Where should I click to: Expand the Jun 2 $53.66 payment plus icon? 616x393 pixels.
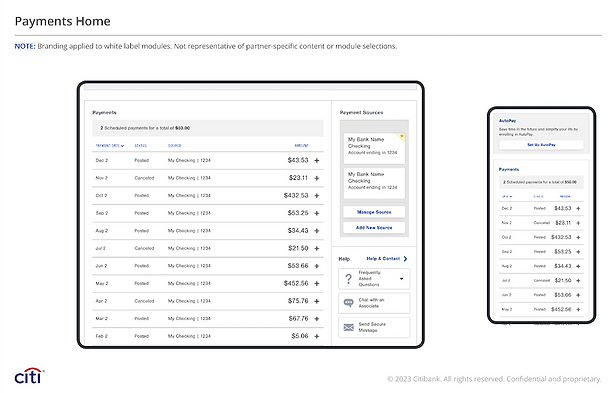(317, 266)
